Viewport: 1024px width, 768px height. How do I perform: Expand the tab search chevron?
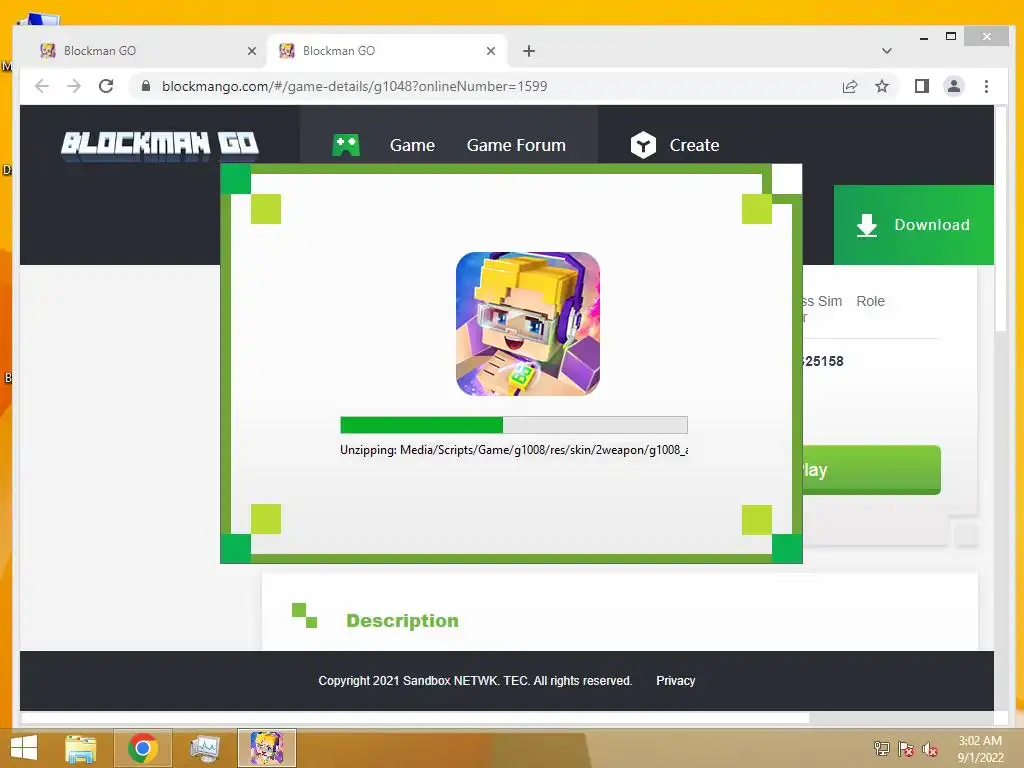pyautogui.click(x=887, y=51)
